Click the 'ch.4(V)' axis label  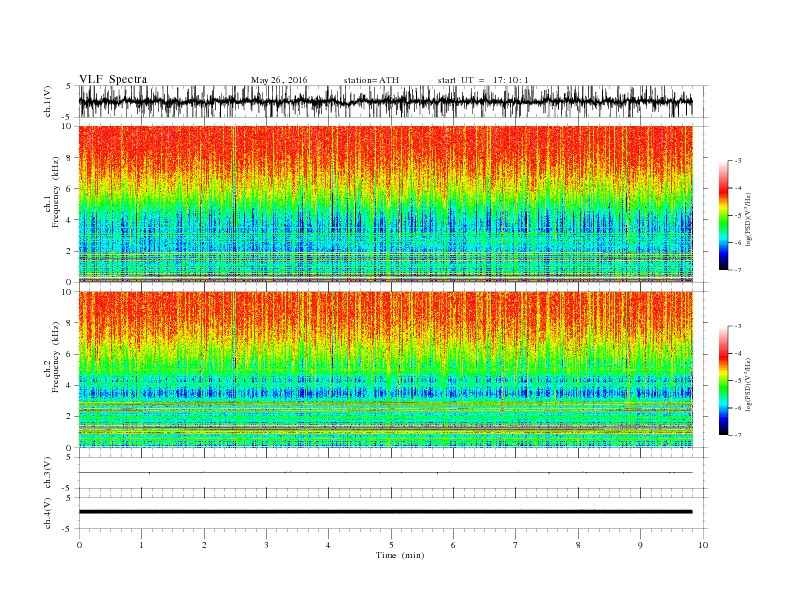(48, 513)
